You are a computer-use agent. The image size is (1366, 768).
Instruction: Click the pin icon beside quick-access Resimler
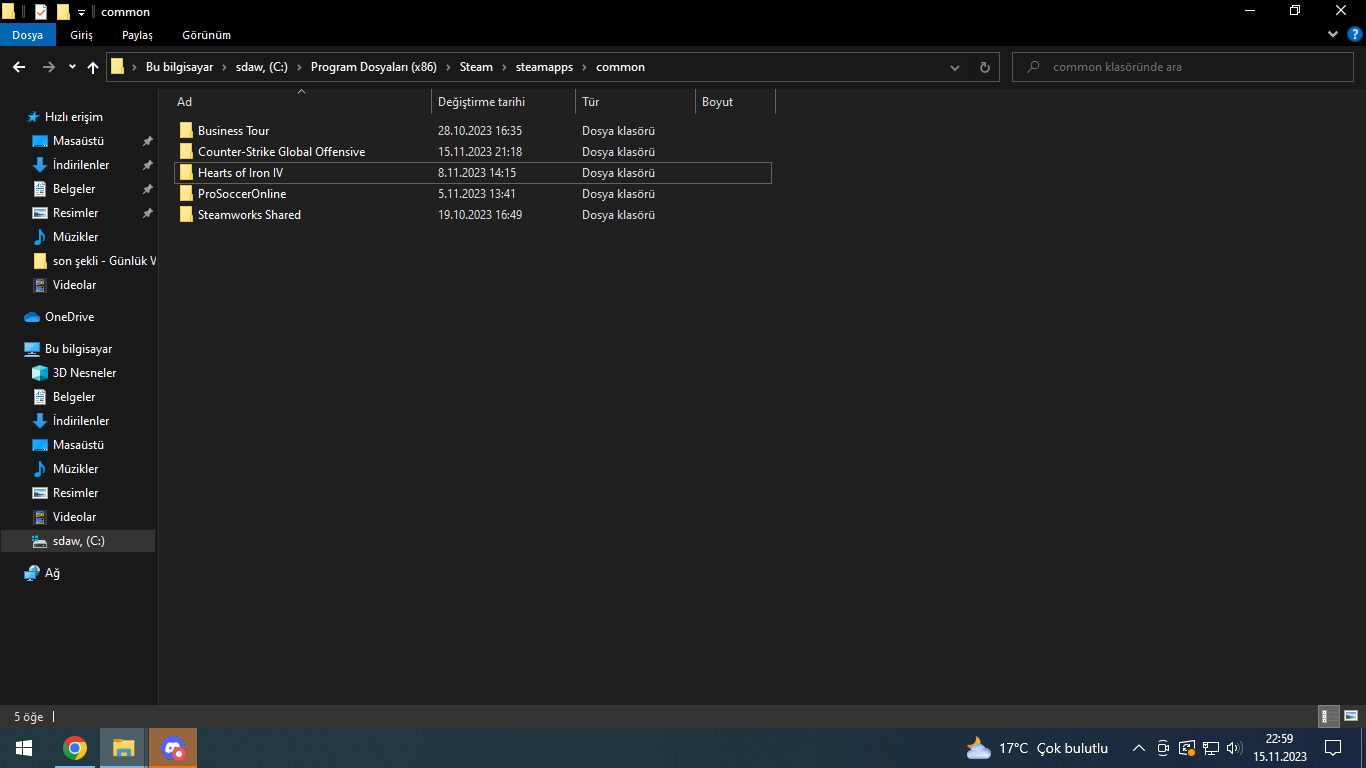pyautogui.click(x=147, y=213)
